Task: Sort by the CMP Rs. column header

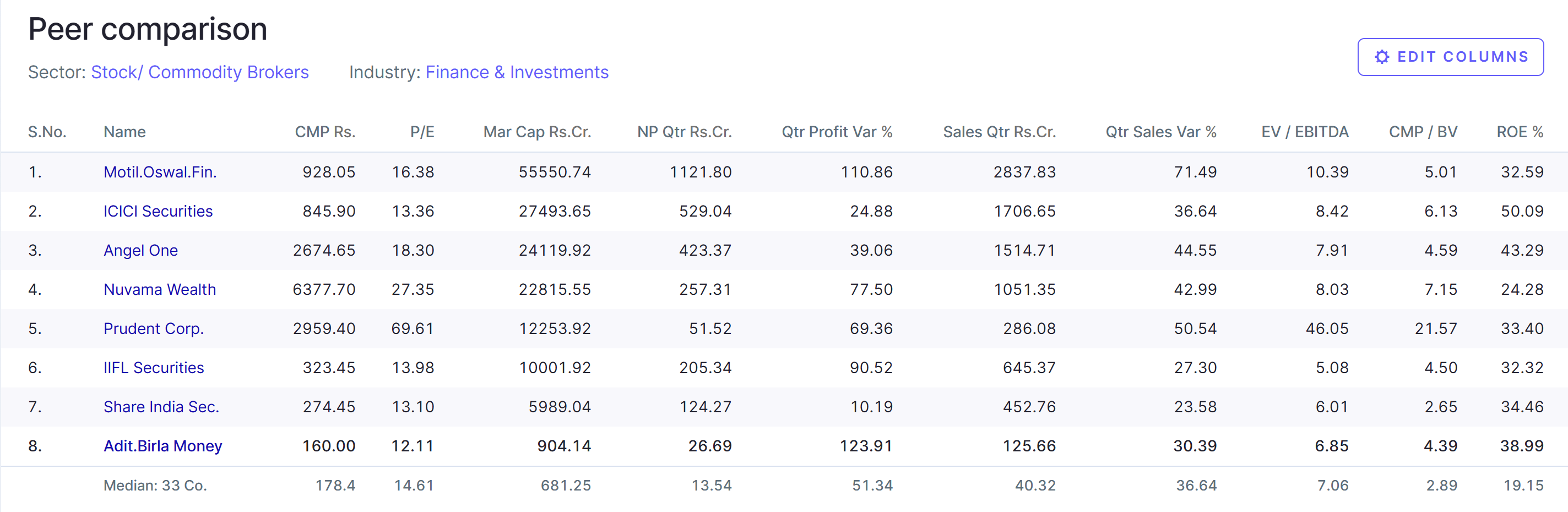Action: 325,132
